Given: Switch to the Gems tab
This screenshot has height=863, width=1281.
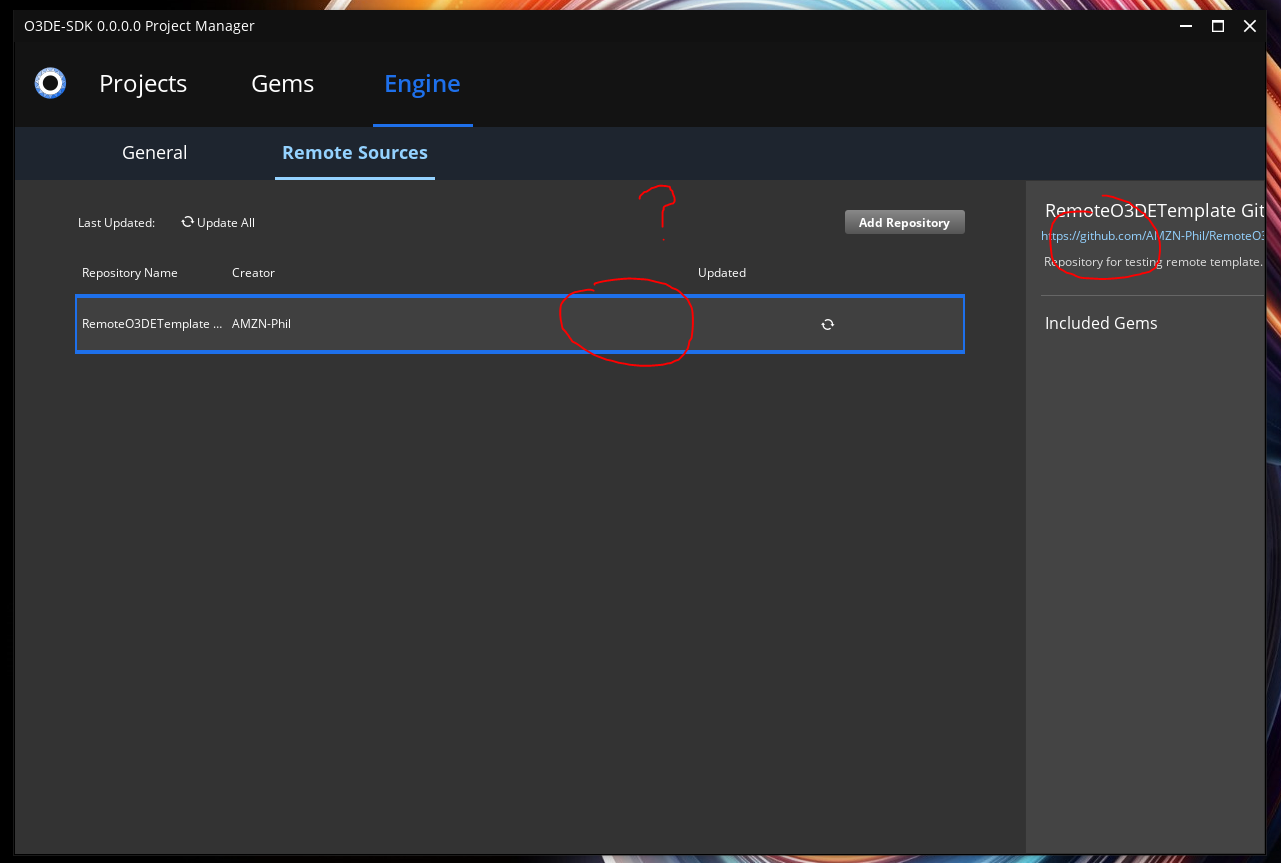Looking at the screenshot, I should [x=282, y=83].
